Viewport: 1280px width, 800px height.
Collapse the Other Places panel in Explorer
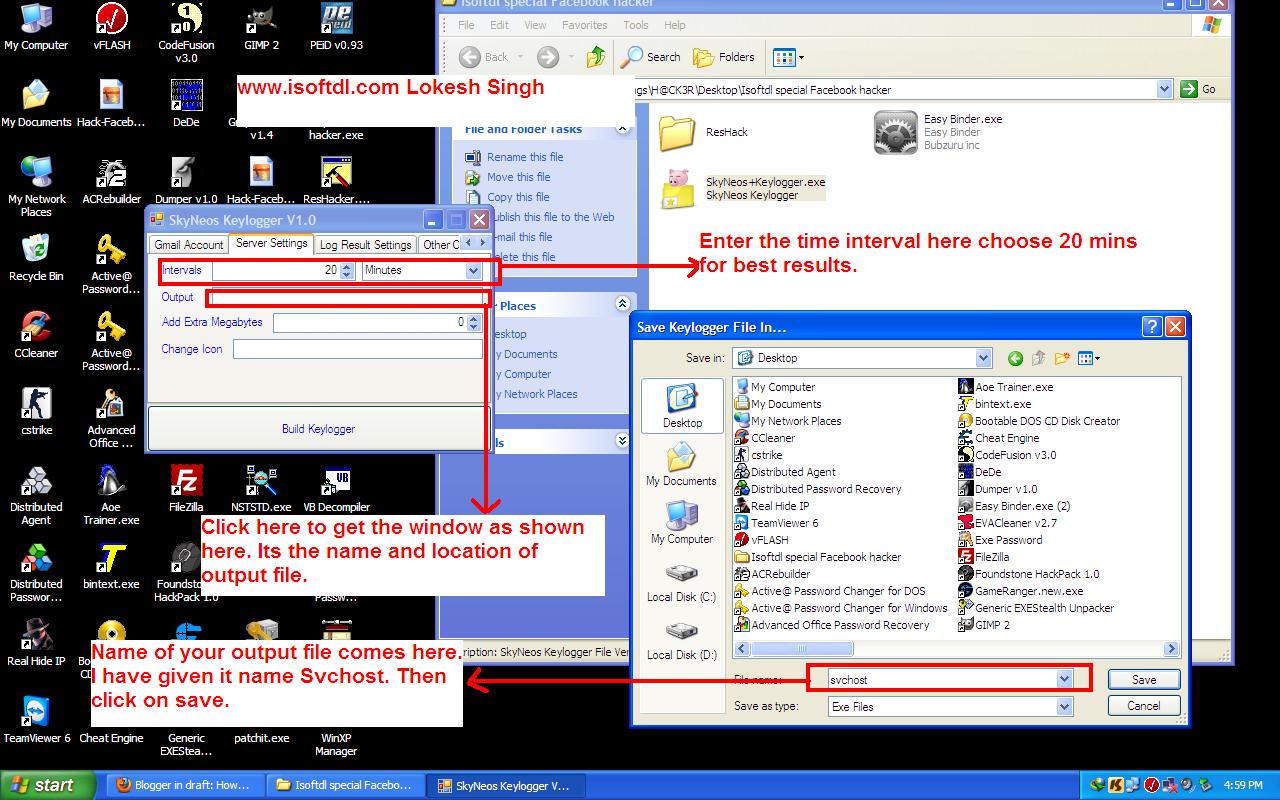click(622, 303)
